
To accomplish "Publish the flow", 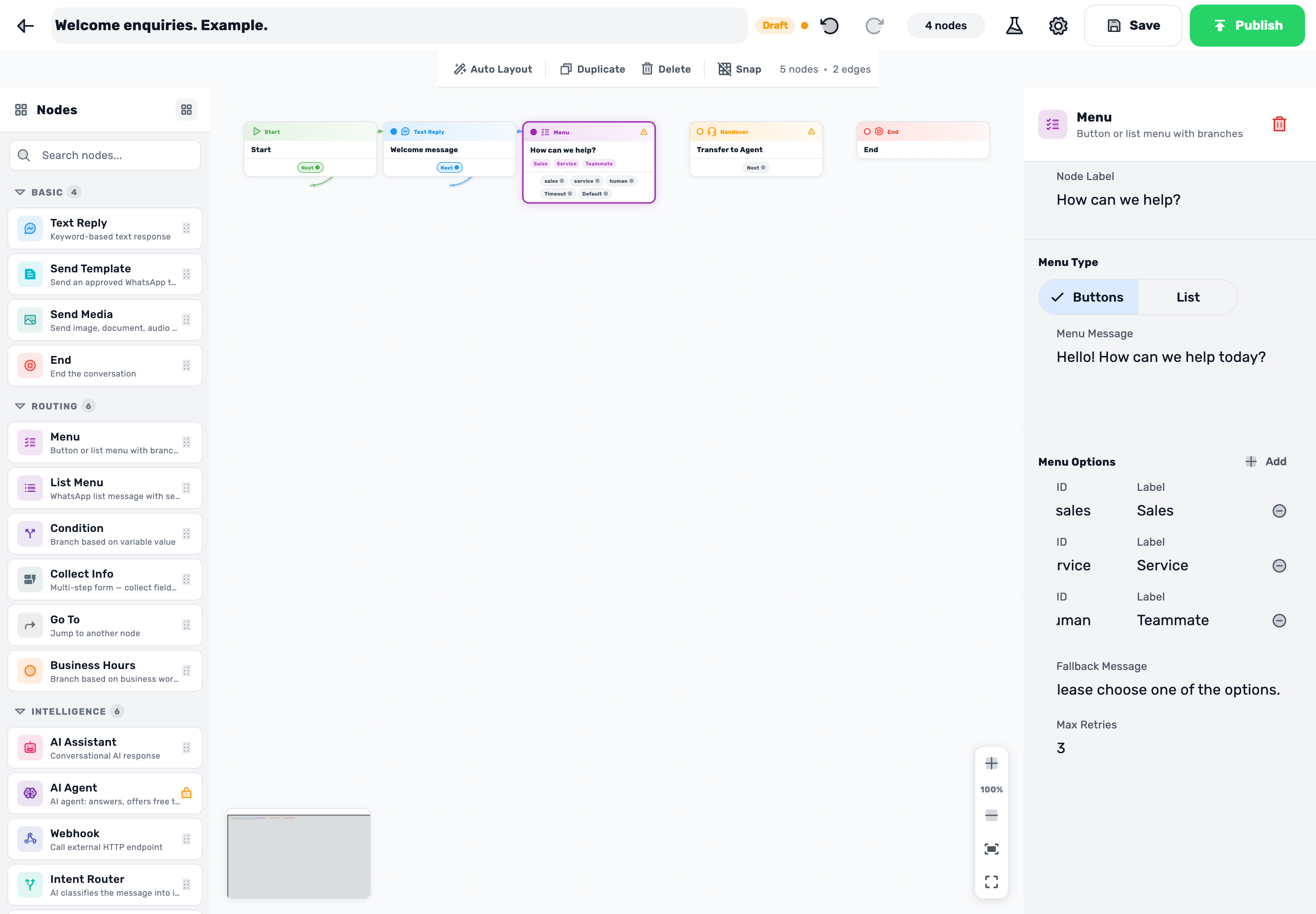I will pos(1247,25).
